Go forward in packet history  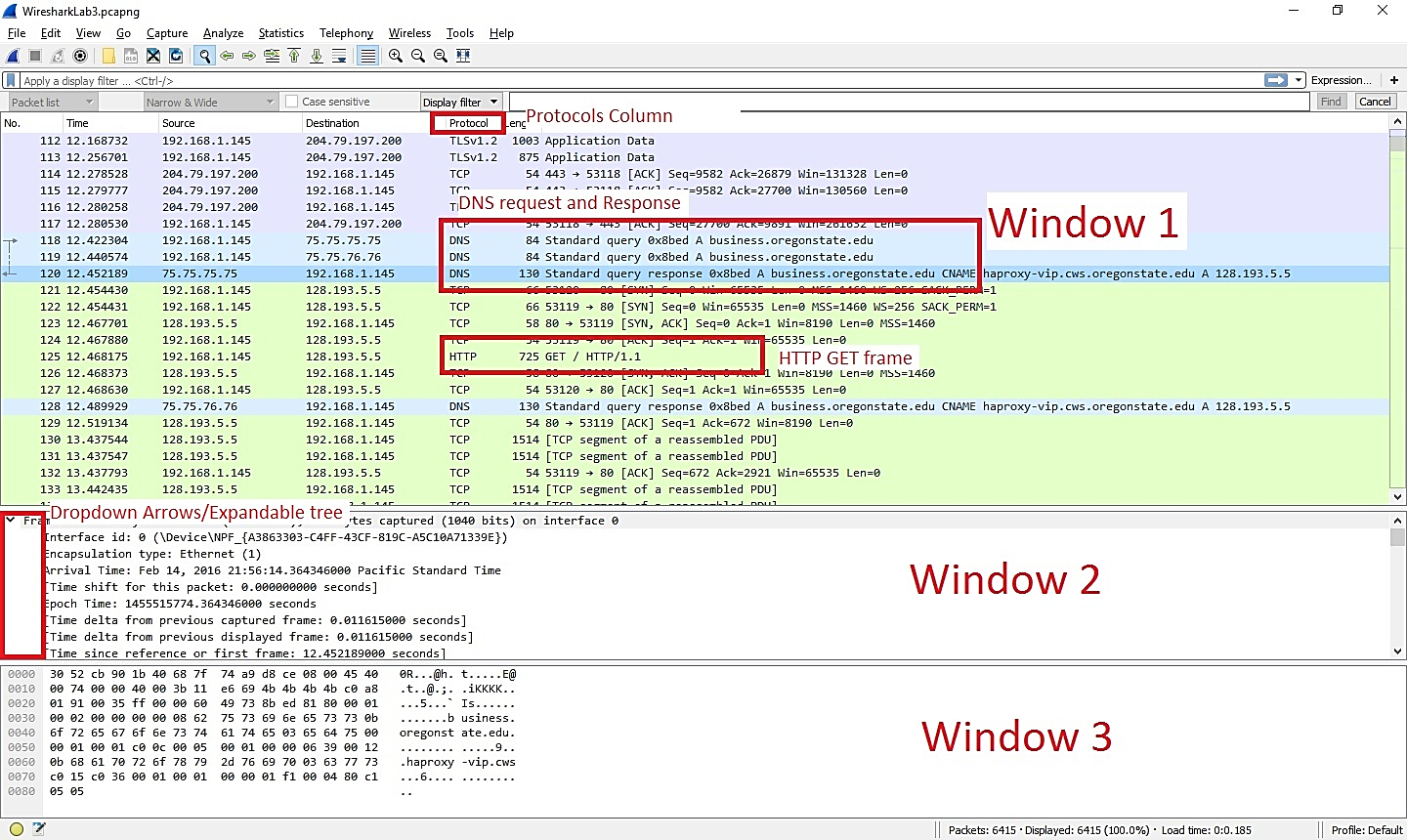[x=249, y=56]
